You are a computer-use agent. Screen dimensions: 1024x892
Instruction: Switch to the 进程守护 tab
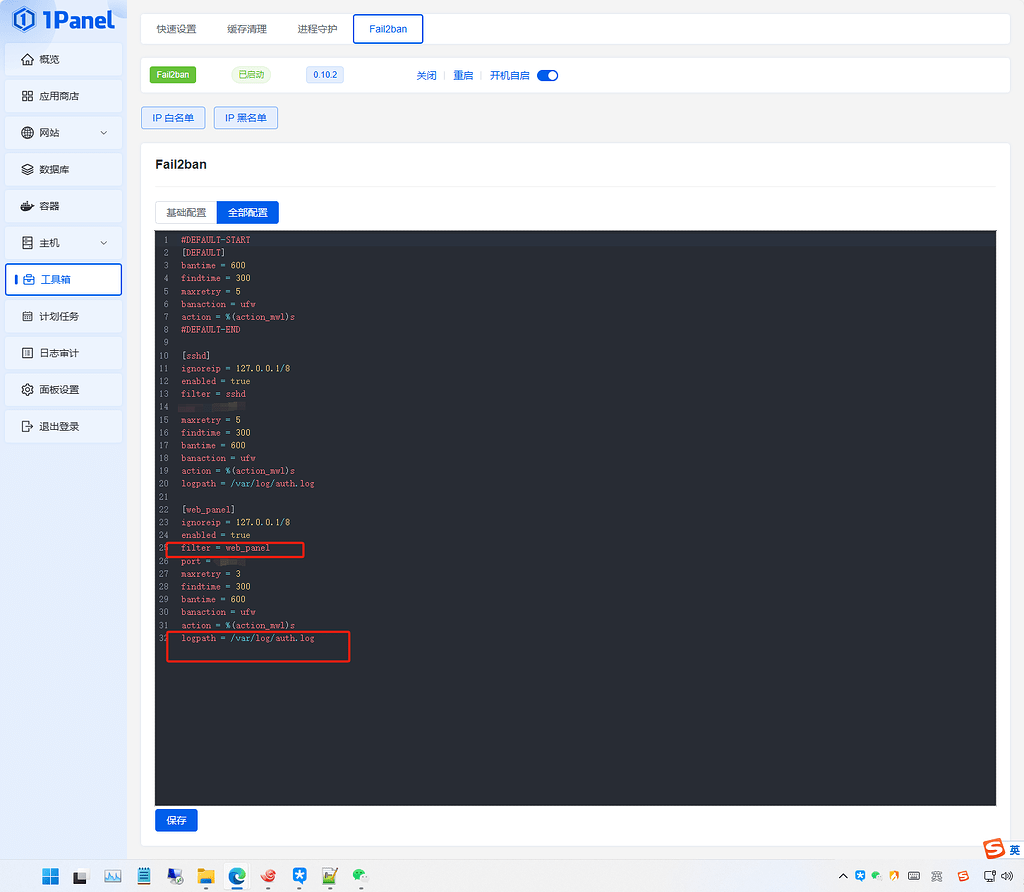317,29
